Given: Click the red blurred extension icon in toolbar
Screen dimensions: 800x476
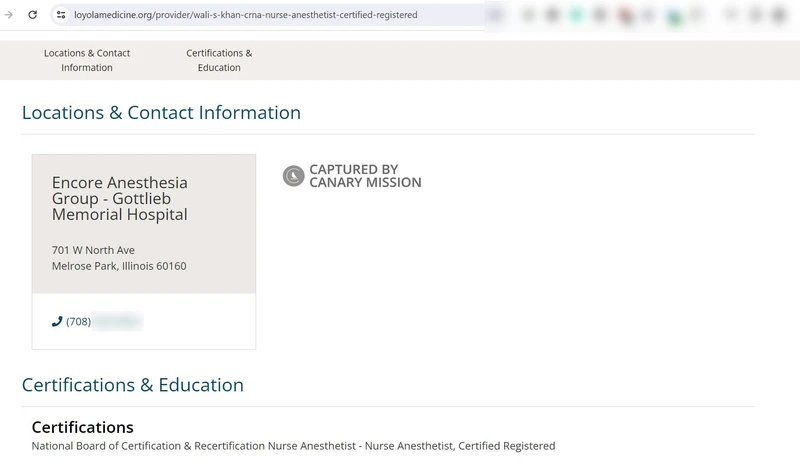Looking at the screenshot, I should tap(626, 15).
